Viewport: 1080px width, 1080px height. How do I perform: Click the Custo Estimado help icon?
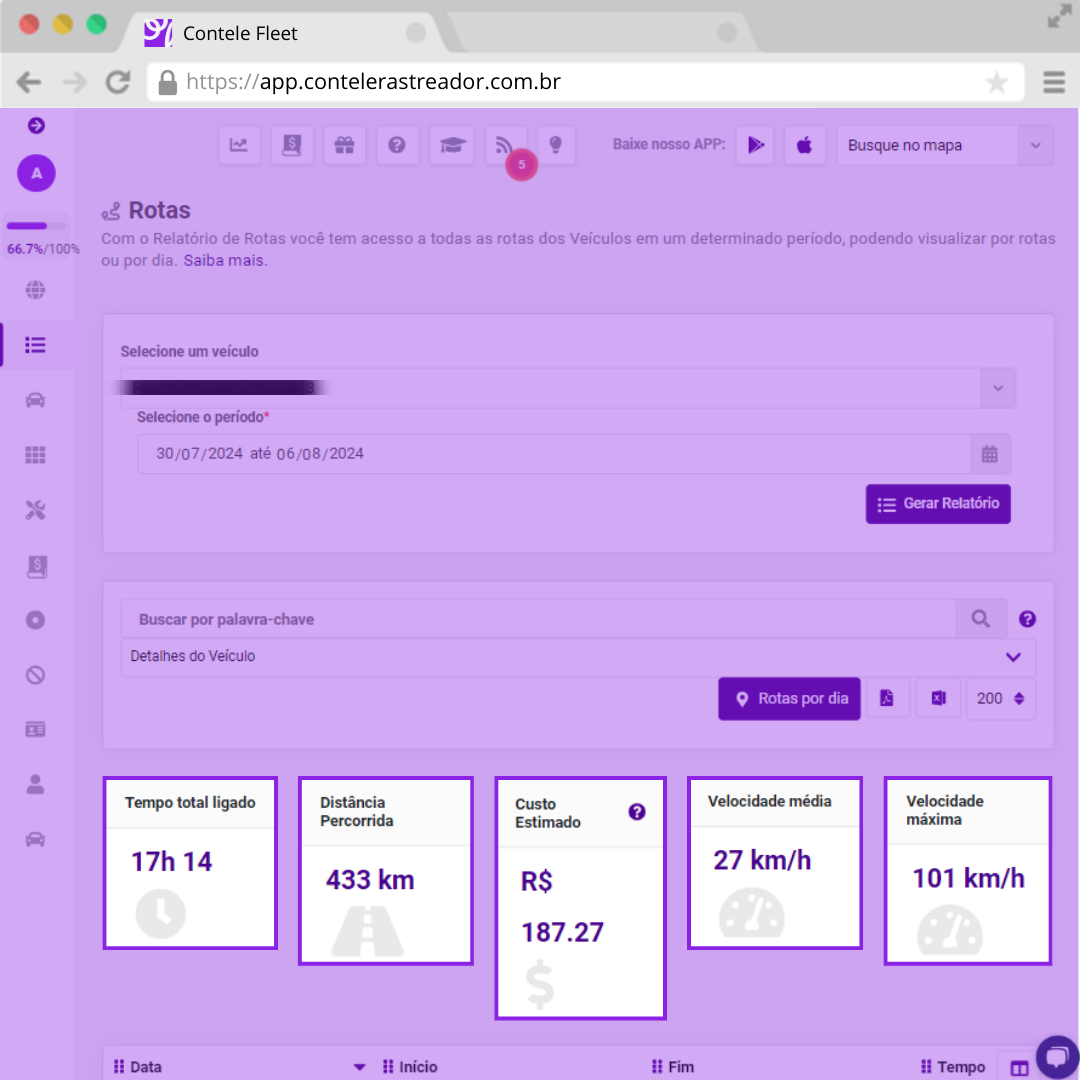pyautogui.click(x=637, y=812)
